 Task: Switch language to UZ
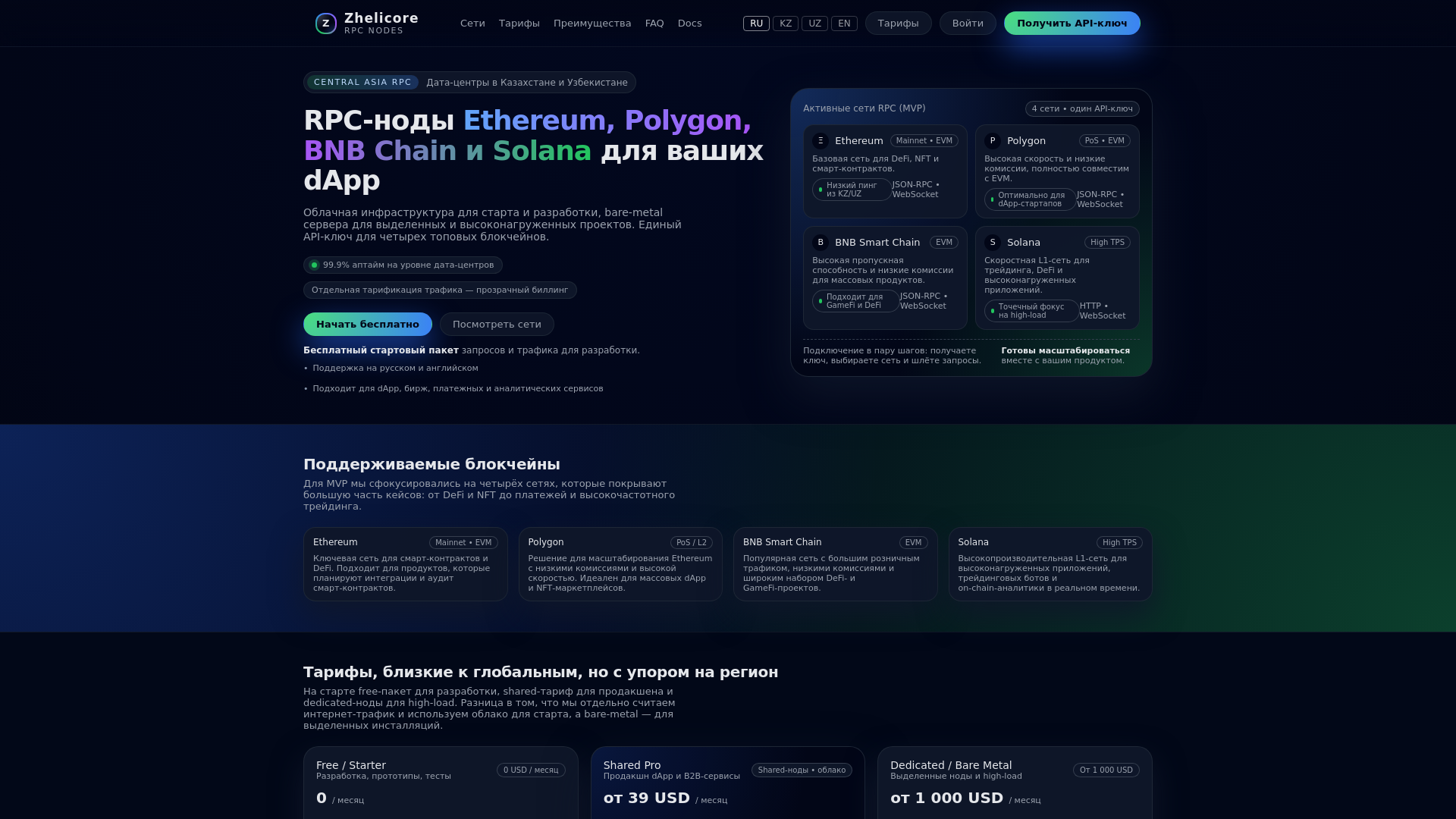(x=814, y=24)
